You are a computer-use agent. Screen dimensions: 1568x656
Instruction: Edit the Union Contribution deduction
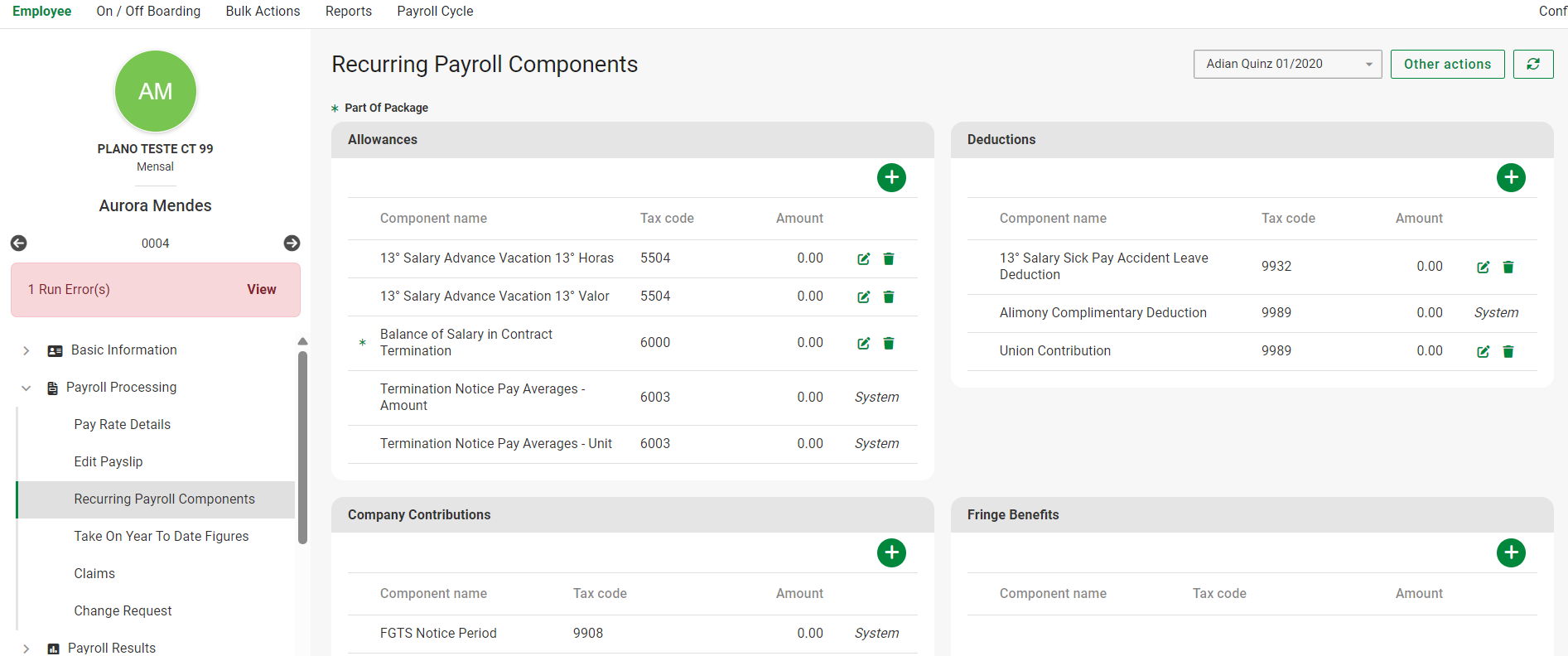[x=1483, y=352]
